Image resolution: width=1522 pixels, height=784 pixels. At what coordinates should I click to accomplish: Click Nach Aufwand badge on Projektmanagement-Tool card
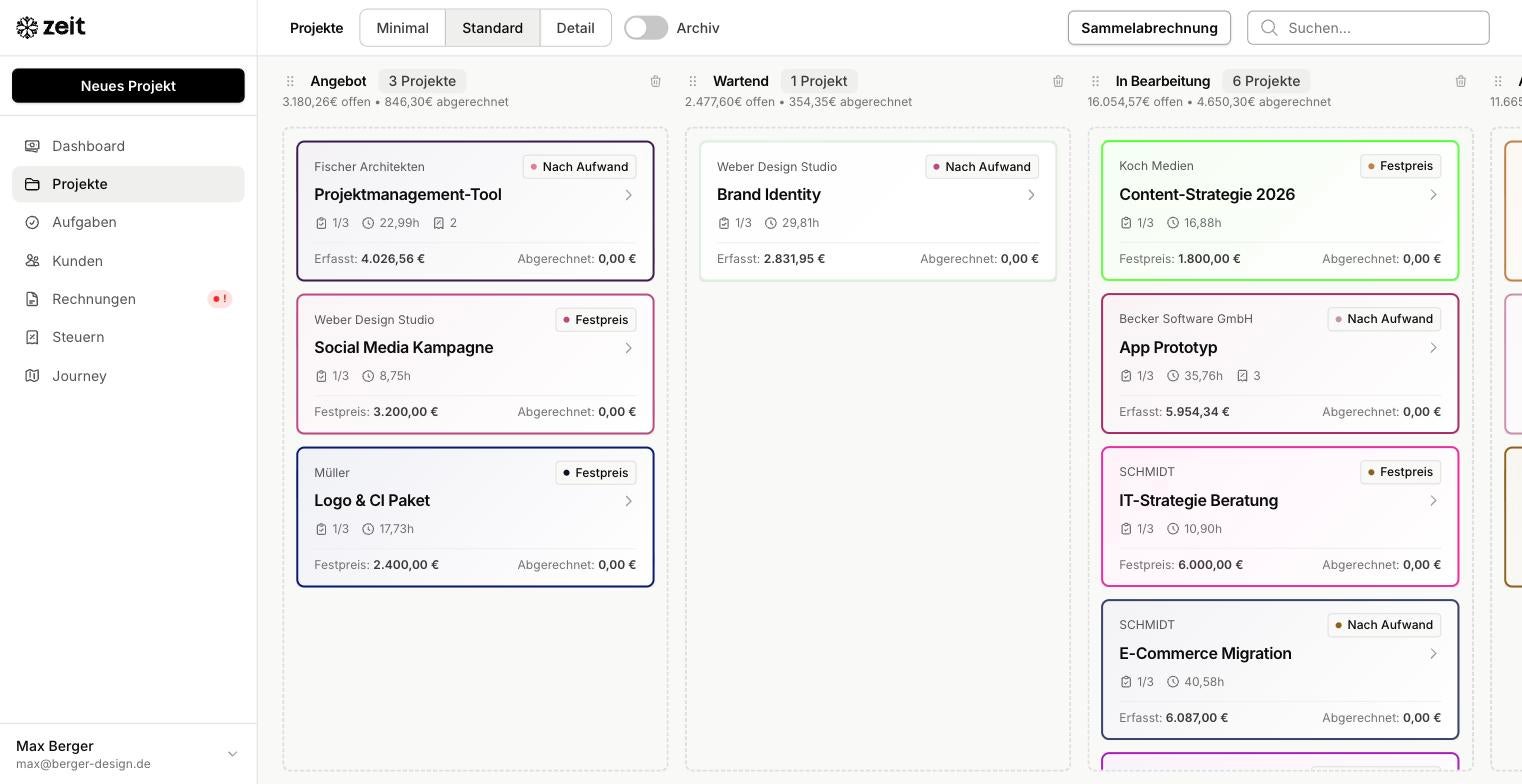click(x=580, y=167)
